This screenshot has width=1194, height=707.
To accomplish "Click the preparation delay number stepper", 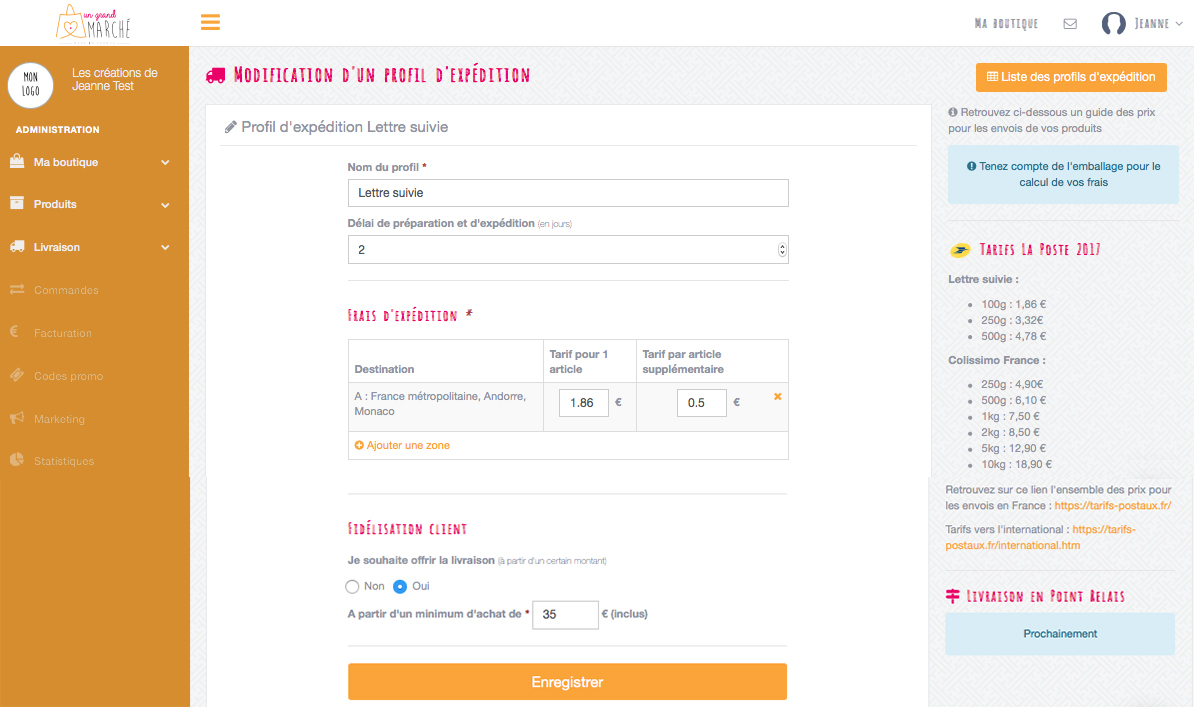I will click(782, 250).
